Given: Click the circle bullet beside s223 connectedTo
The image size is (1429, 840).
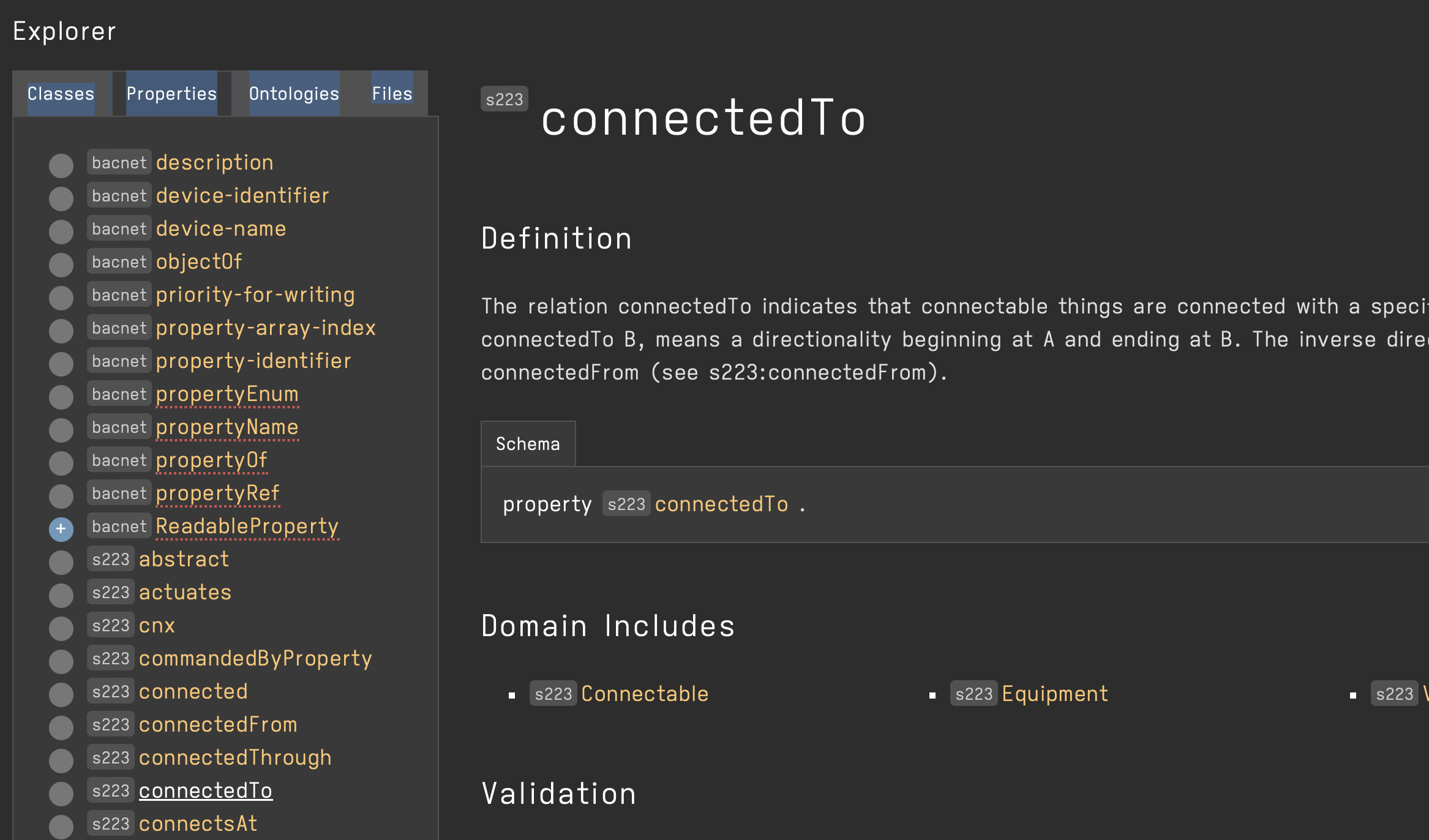Looking at the screenshot, I should [61, 793].
